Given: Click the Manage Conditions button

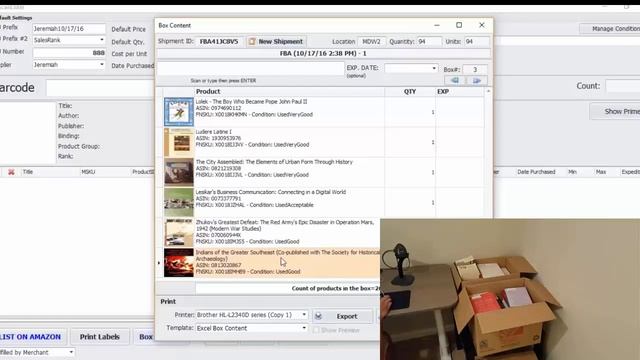Looking at the screenshot, I should point(610,29).
